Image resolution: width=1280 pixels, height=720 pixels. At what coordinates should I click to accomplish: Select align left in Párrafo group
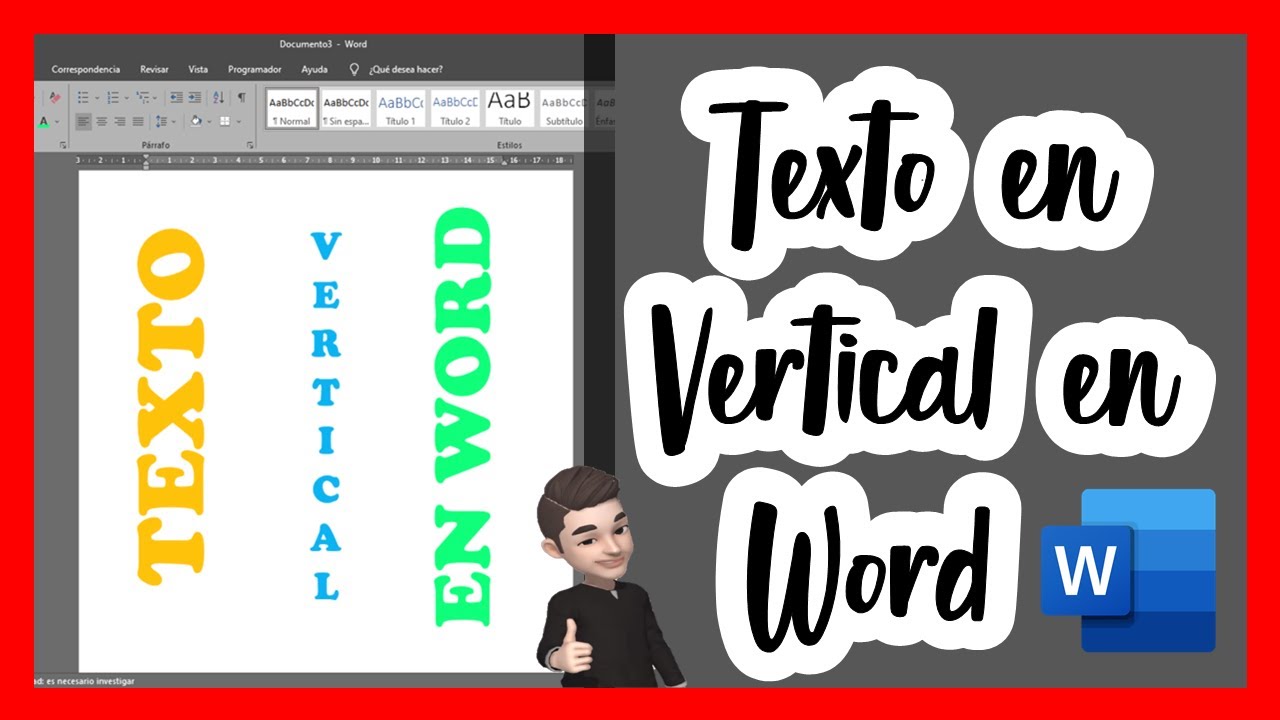point(84,122)
